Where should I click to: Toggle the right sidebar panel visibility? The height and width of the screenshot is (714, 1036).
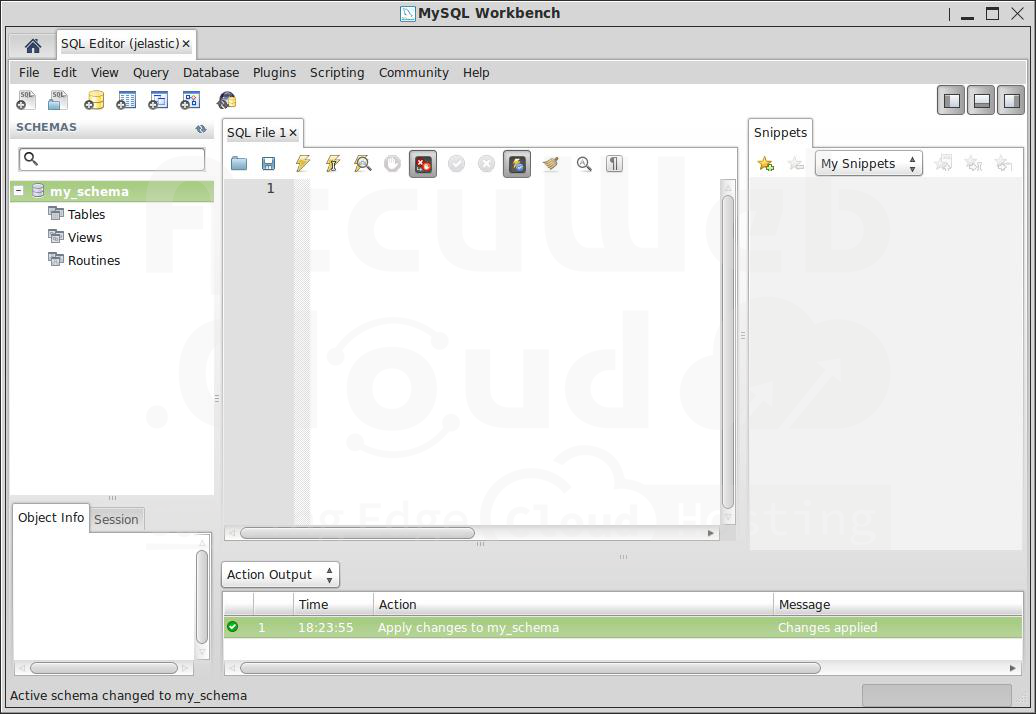tap(1011, 100)
